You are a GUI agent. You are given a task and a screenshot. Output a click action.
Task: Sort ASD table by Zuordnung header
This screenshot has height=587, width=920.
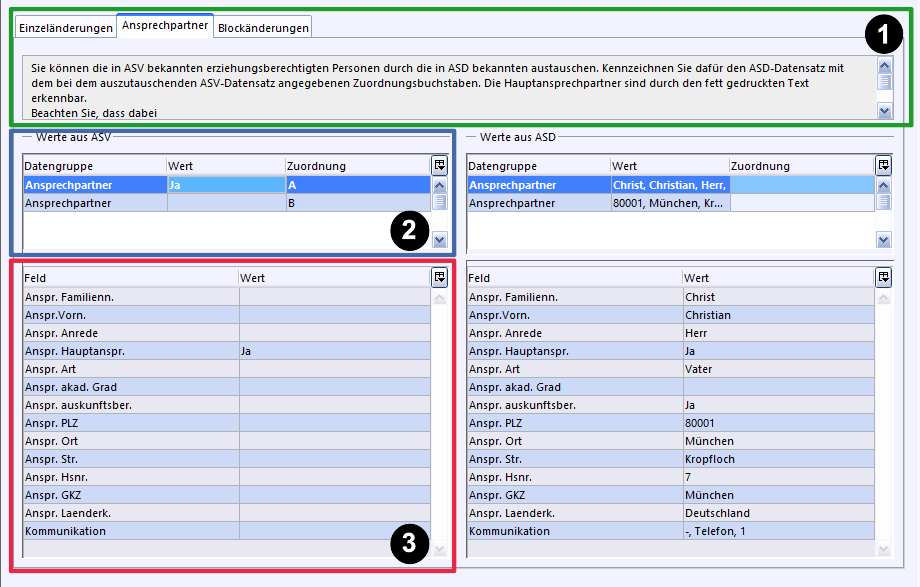801,166
